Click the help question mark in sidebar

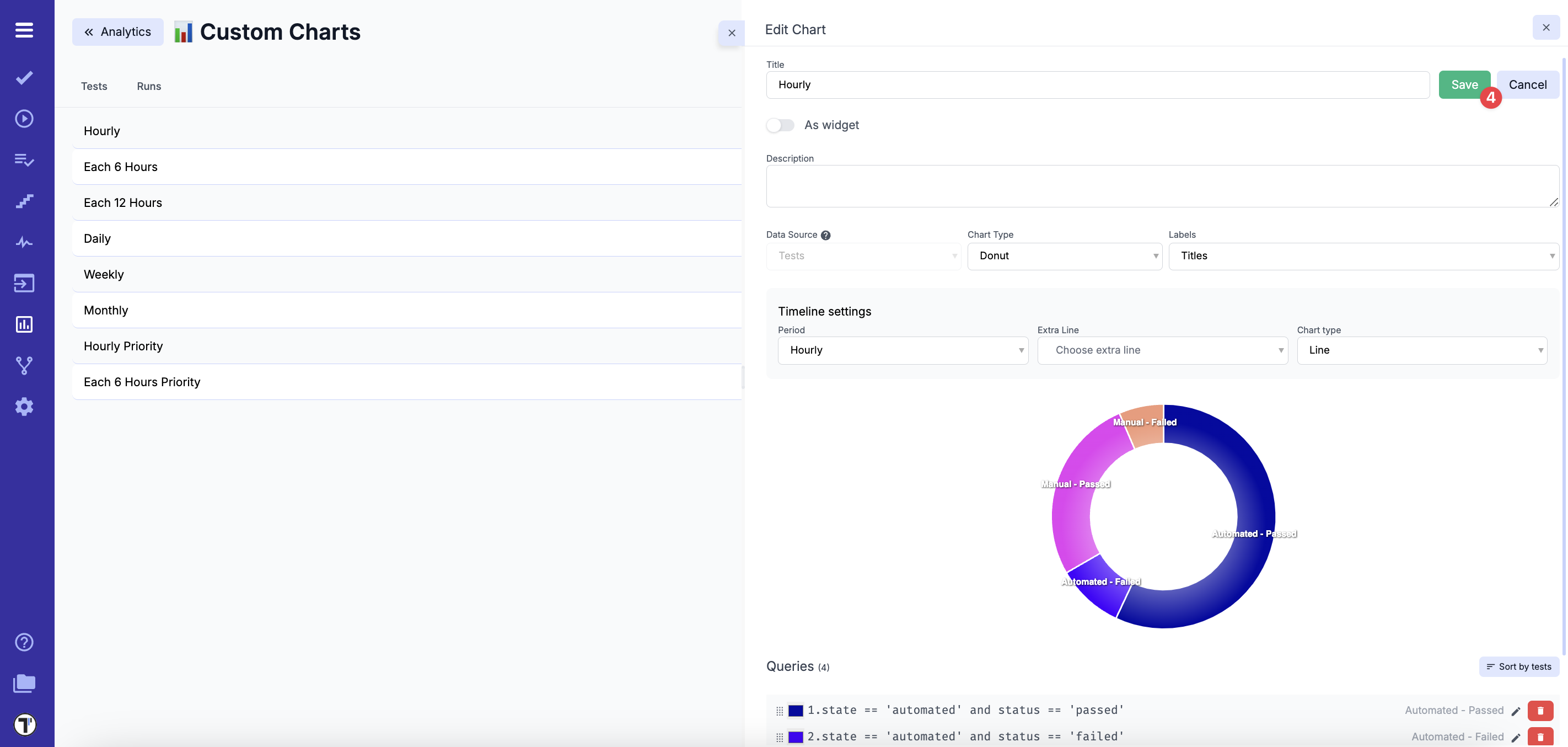[24, 642]
